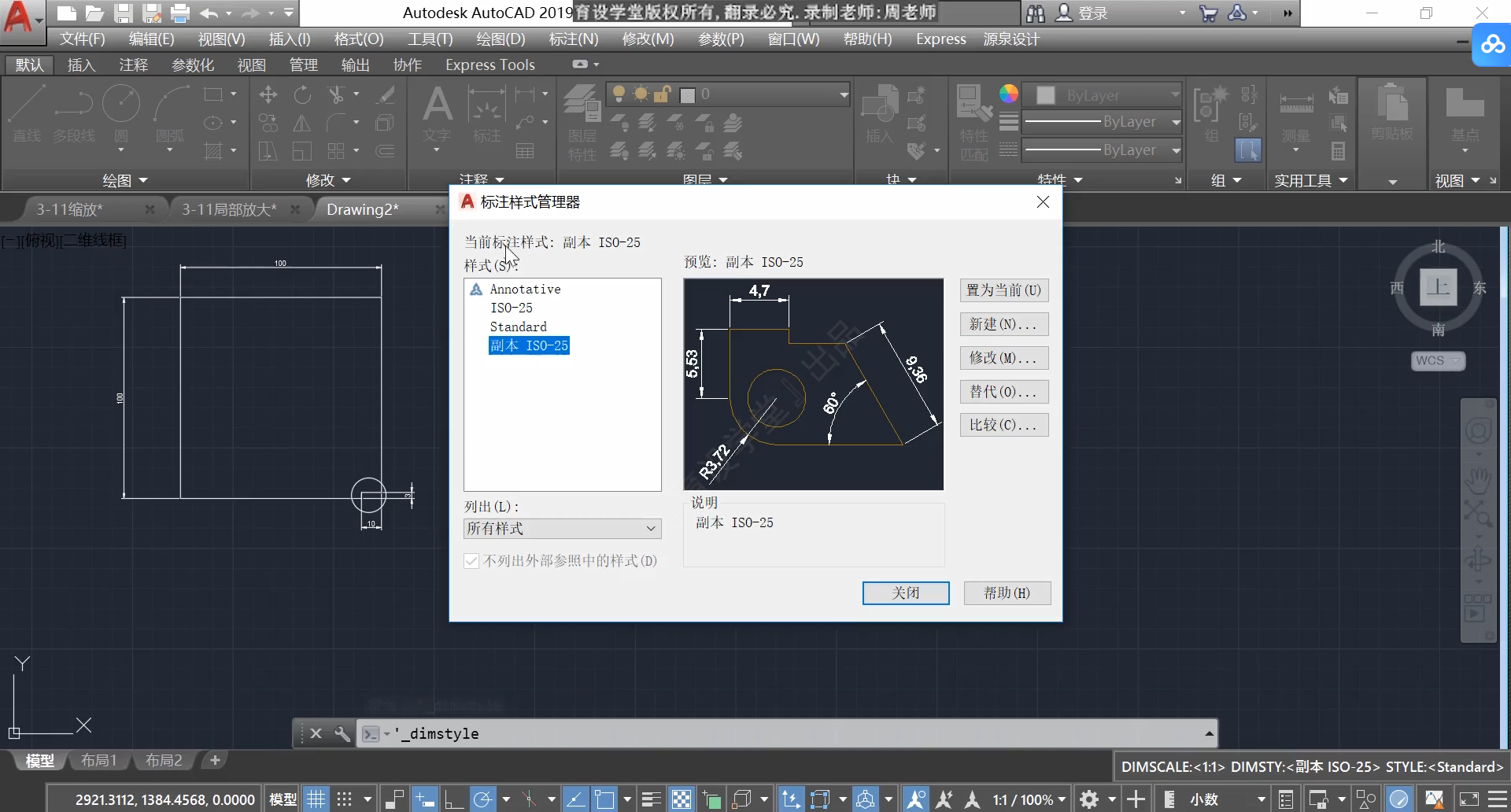Viewport: 1511px width, 812px height.
Task: Click the Clipboard (剪贴板) paste icon
Action: coord(1392,112)
